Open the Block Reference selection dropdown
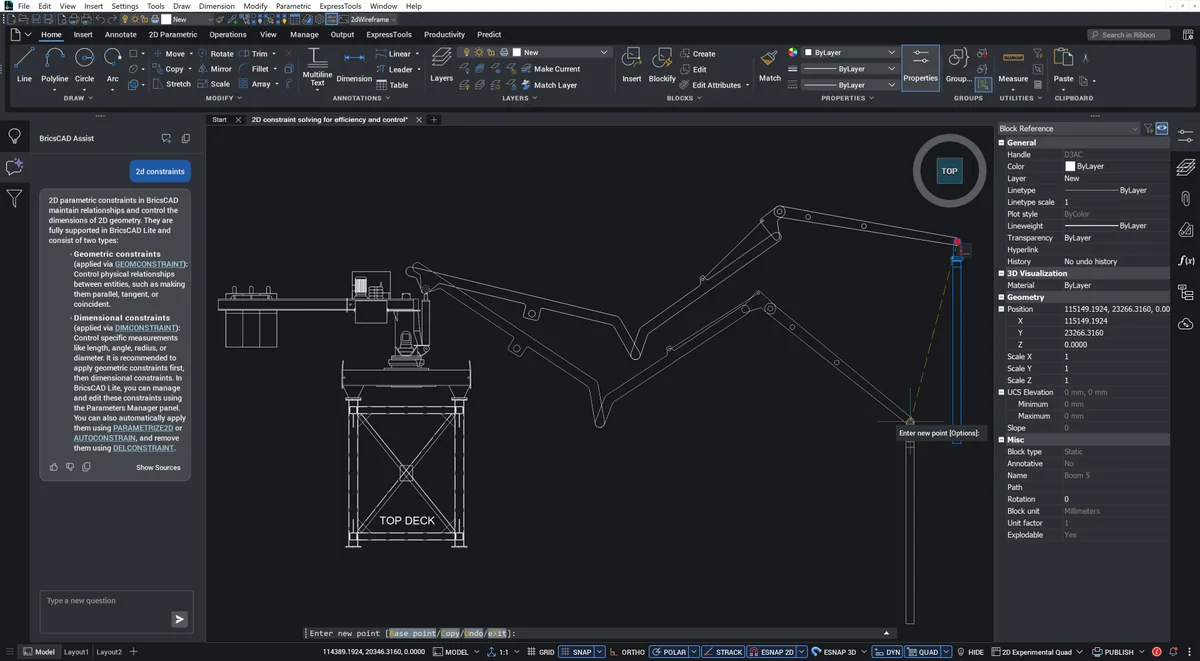1200x661 pixels. [x=1068, y=128]
